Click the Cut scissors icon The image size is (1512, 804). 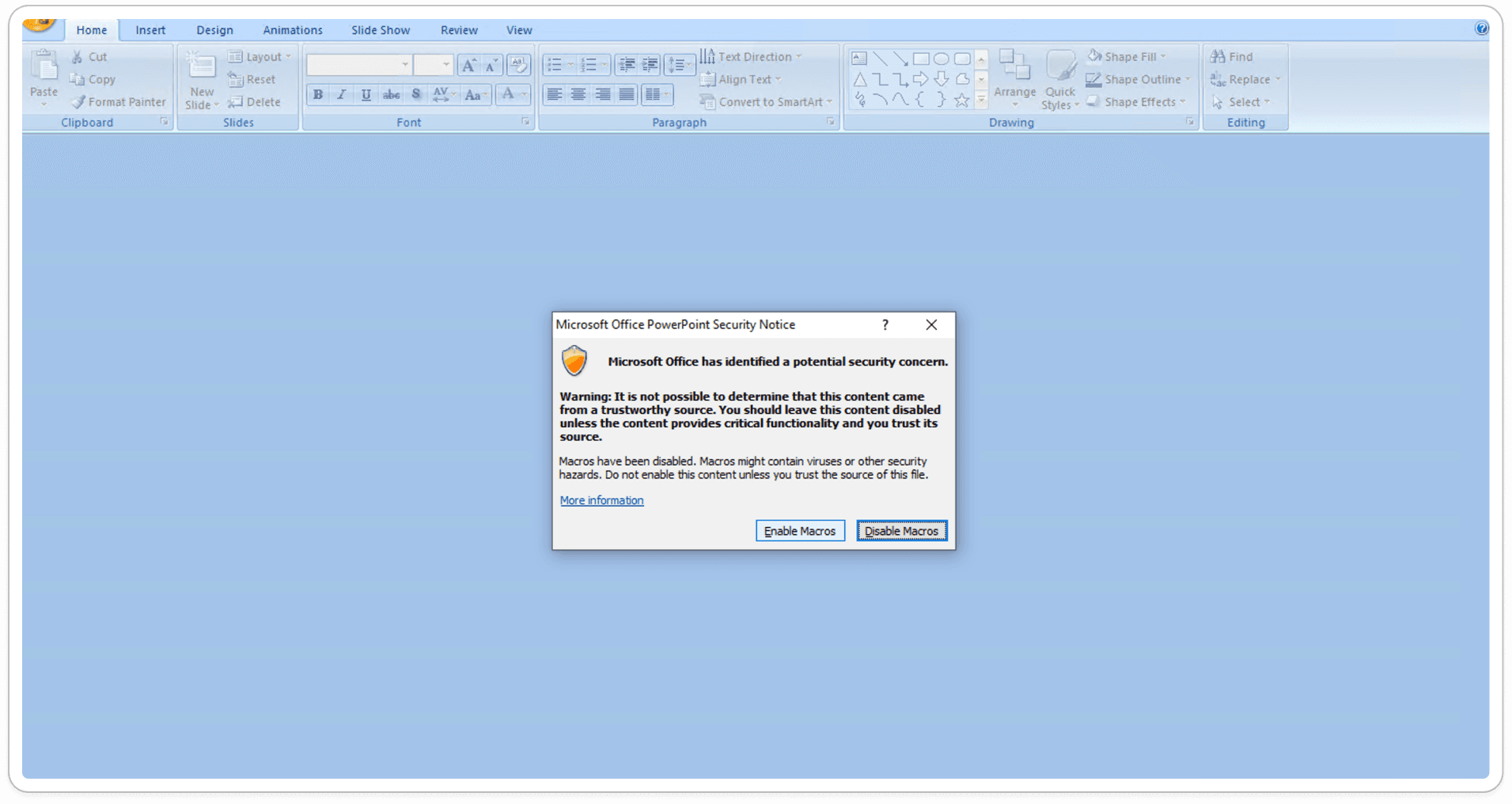pyautogui.click(x=78, y=57)
